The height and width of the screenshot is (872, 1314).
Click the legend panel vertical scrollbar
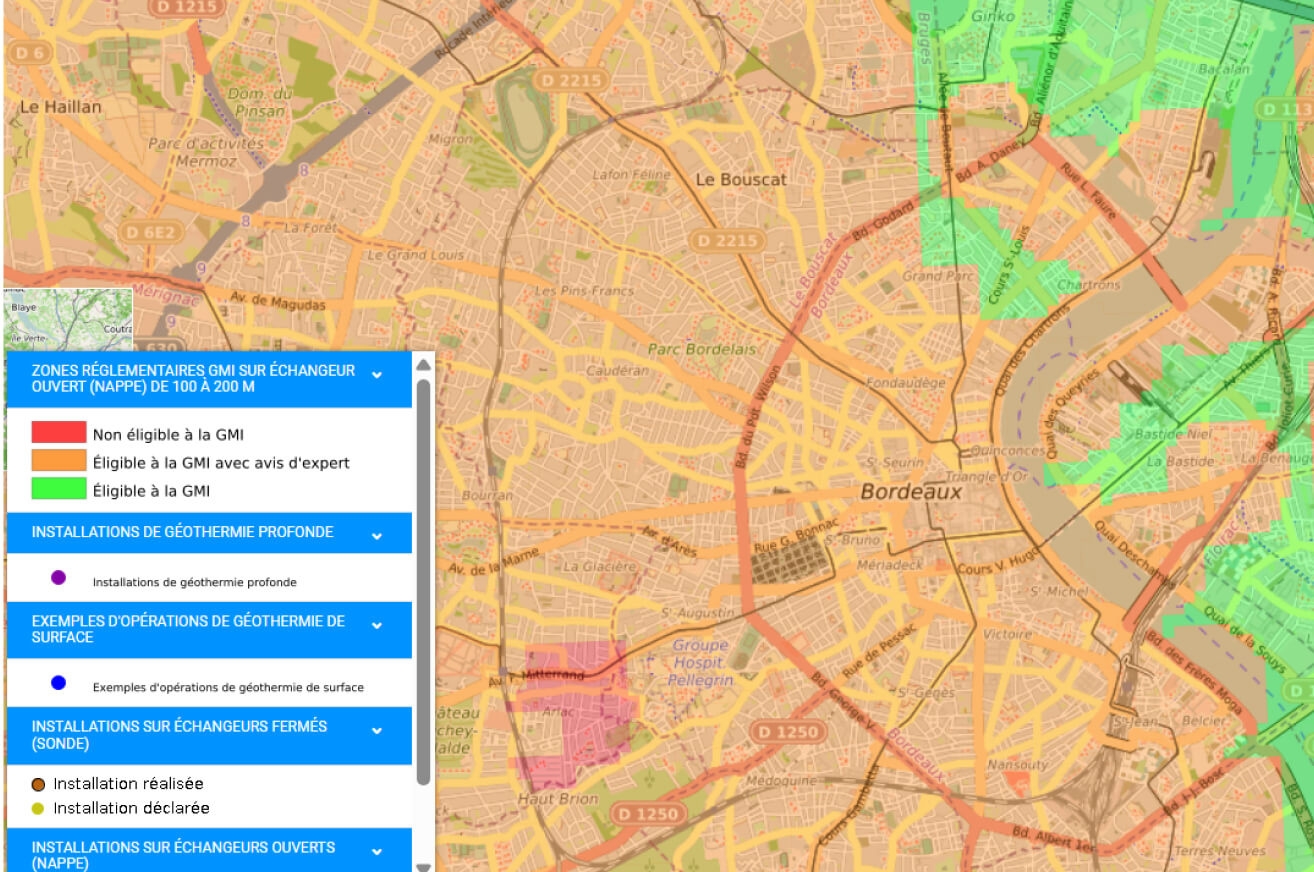pos(424,580)
